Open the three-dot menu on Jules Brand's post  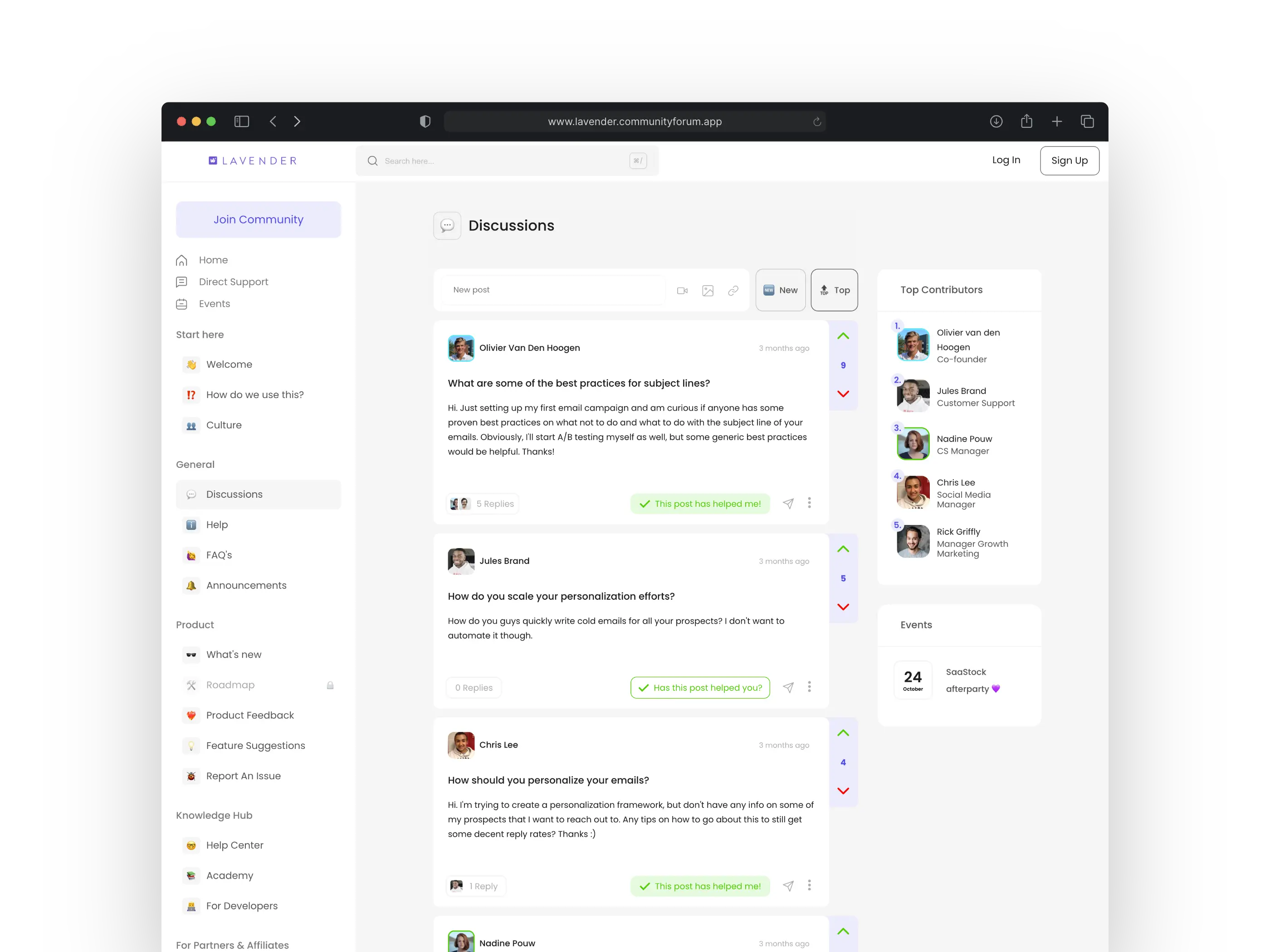(810, 687)
